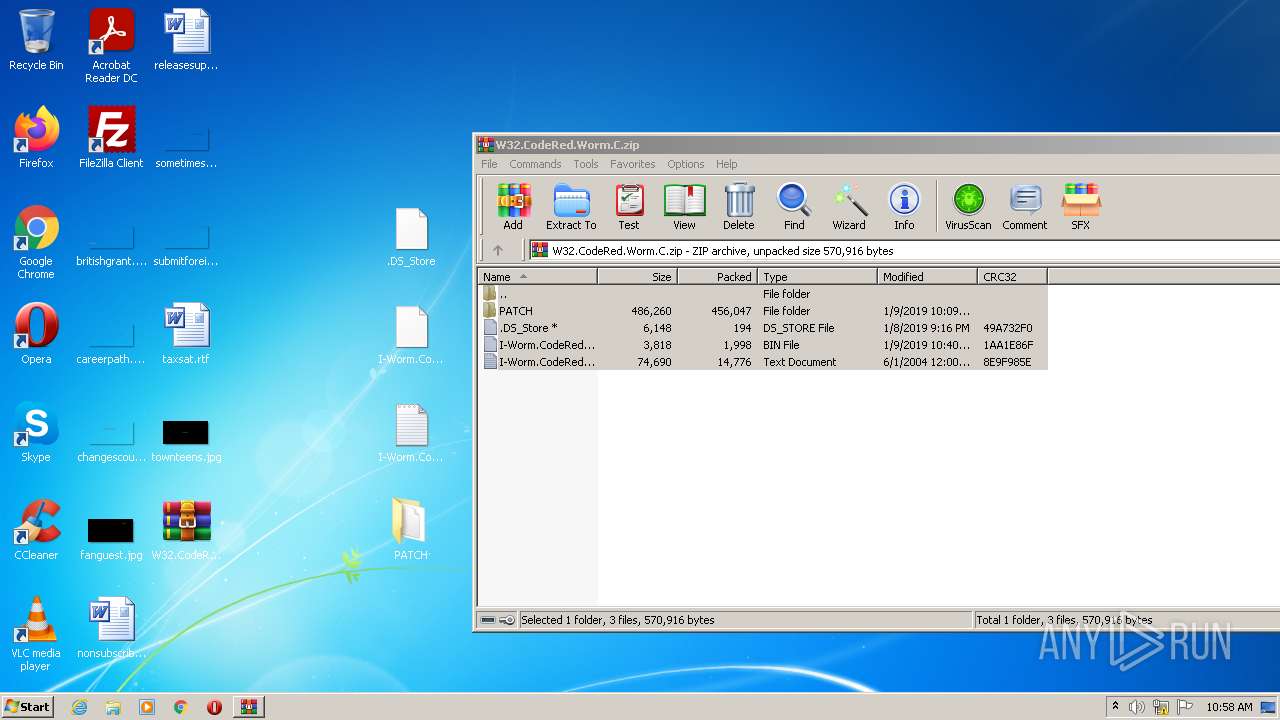
Task: Select fanguest.jpg desktop file
Action: pos(111,538)
